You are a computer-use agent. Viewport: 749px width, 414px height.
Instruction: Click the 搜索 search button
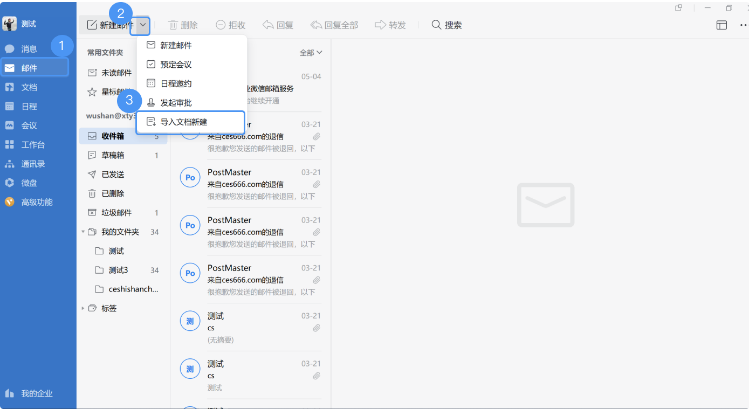[x=446, y=24]
